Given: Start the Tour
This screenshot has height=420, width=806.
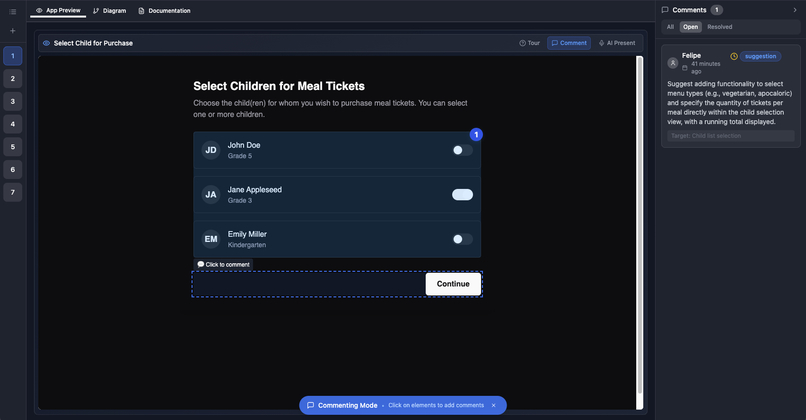Looking at the screenshot, I should tap(529, 43).
